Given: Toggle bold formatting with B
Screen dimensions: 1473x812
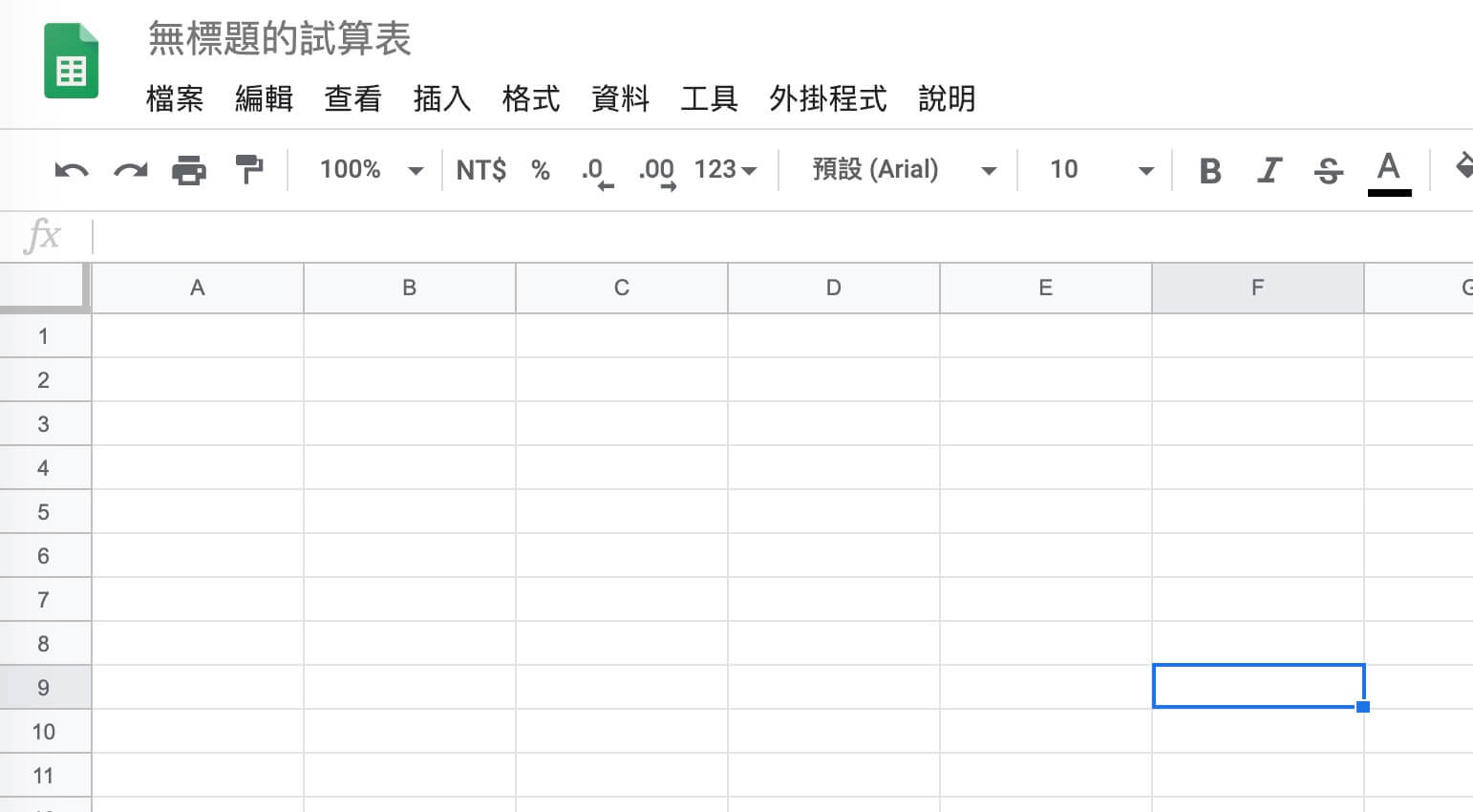Looking at the screenshot, I should (x=1210, y=171).
